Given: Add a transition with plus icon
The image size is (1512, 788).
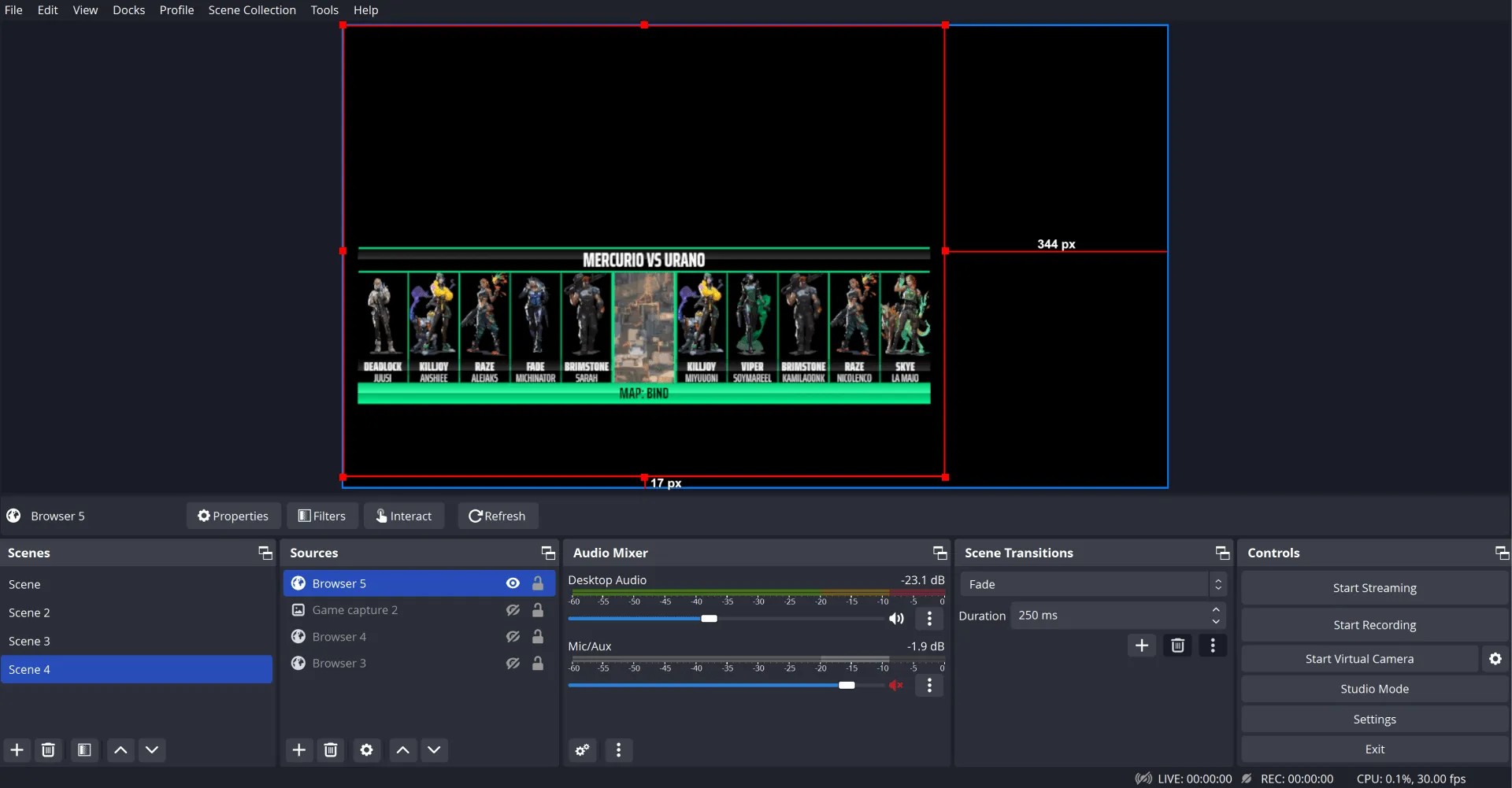Looking at the screenshot, I should [1142, 646].
